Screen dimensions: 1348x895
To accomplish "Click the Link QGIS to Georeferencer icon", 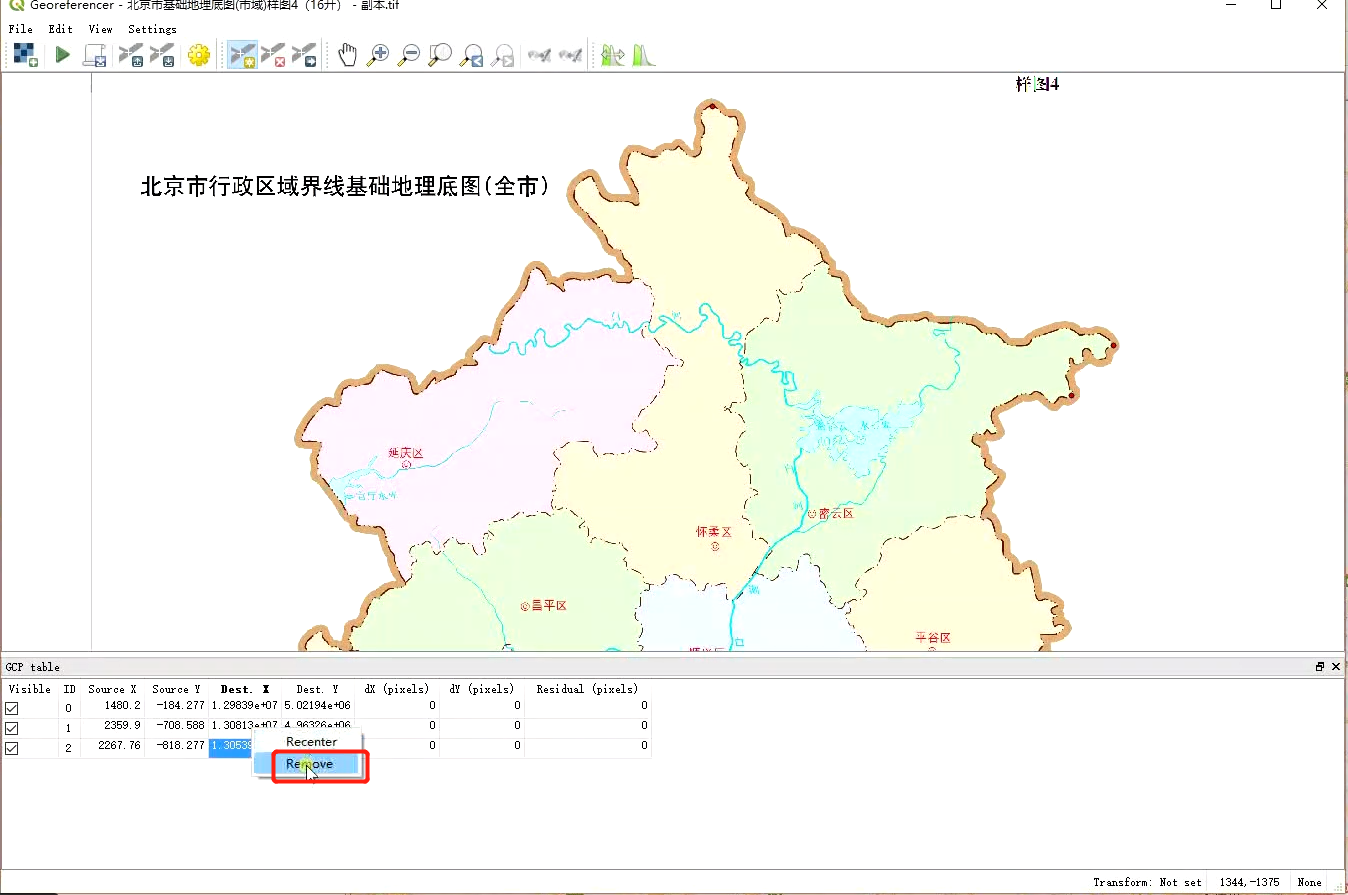I will [571, 55].
